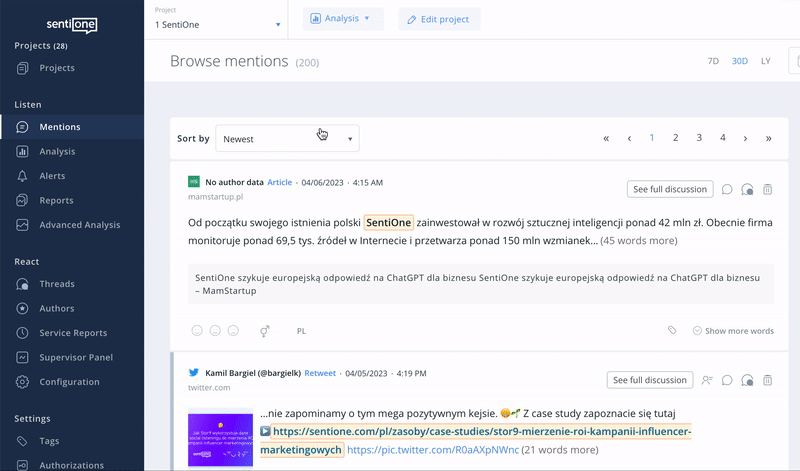
Task: Click the gender icon on first mention
Action: [x=265, y=330]
